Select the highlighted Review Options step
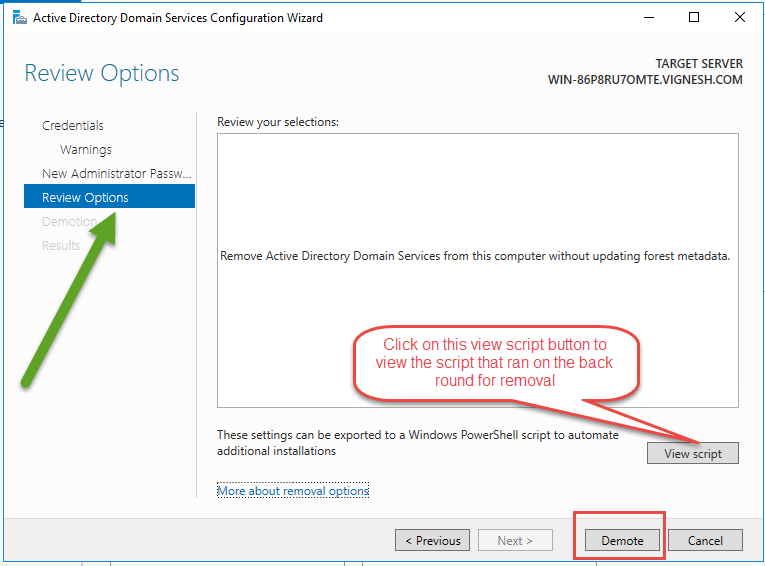The width and height of the screenshot is (765, 566). [85, 197]
